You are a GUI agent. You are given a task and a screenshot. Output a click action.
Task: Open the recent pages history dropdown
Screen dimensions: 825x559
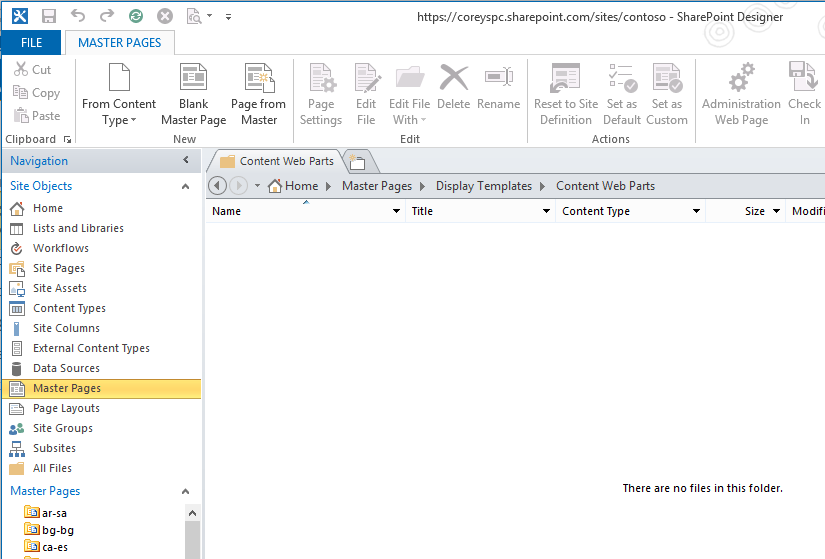(x=257, y=186)
